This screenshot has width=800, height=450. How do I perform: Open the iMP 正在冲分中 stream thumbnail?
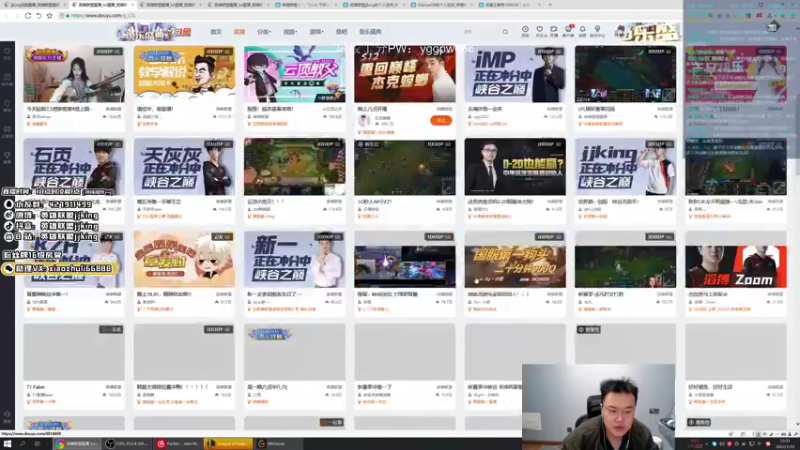(515, 74)
